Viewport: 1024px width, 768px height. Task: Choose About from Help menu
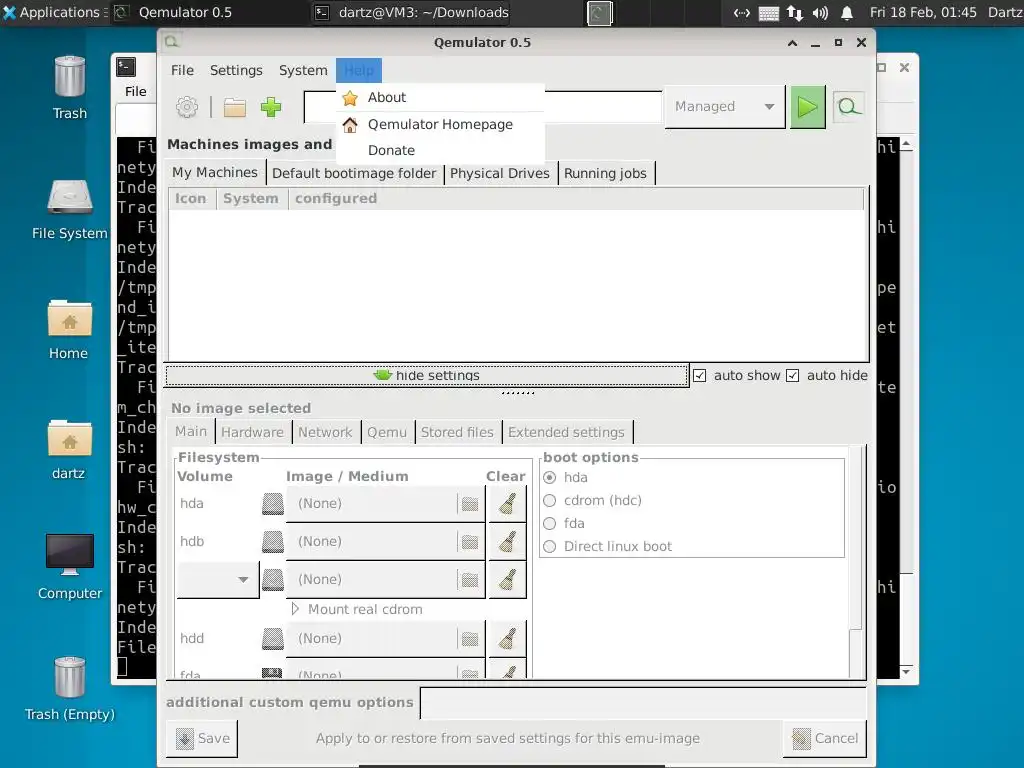tap(441, 97)
